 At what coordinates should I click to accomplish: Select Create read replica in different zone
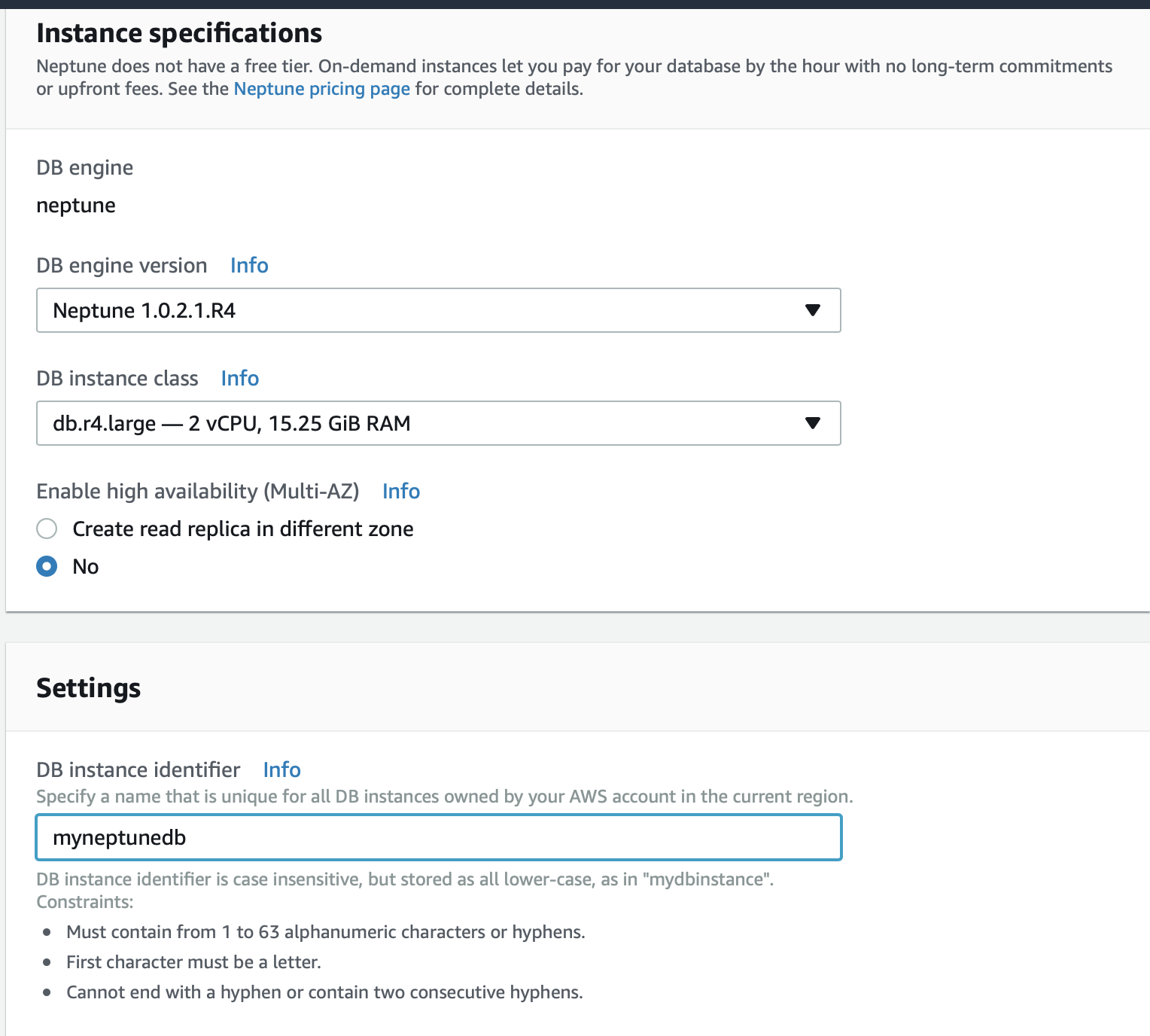47,529
